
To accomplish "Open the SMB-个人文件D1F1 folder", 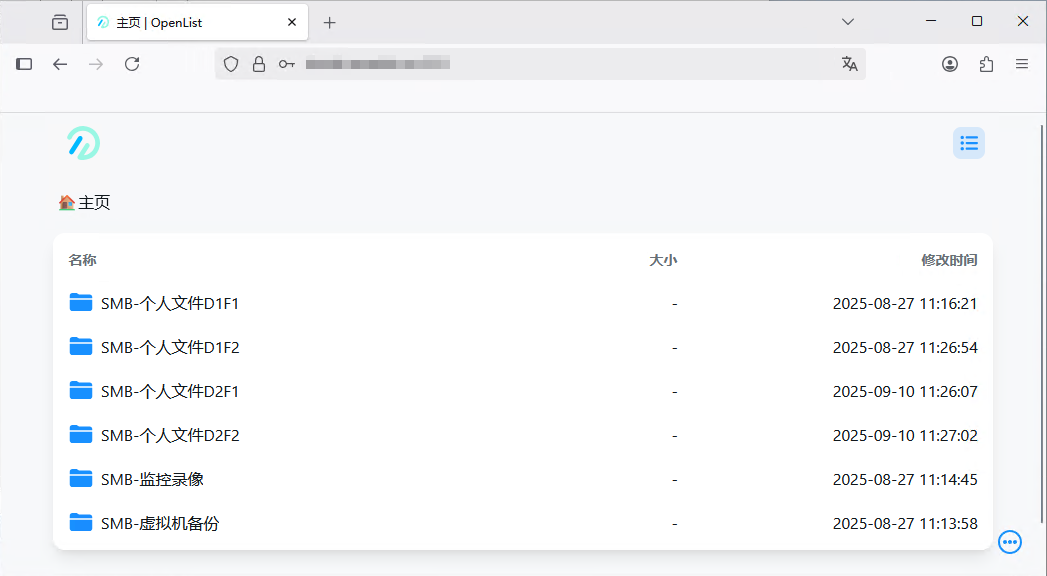I will tap(169, 304).
